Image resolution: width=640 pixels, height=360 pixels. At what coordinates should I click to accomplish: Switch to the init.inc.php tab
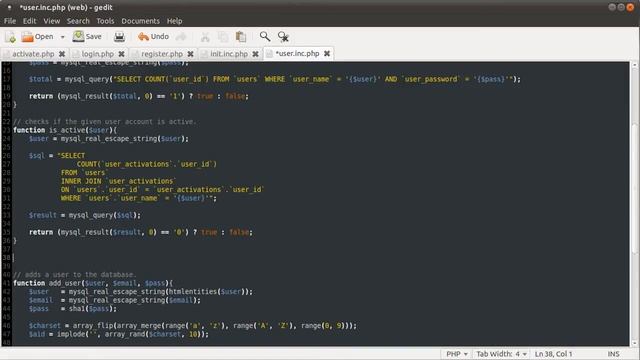click(229, 54)
